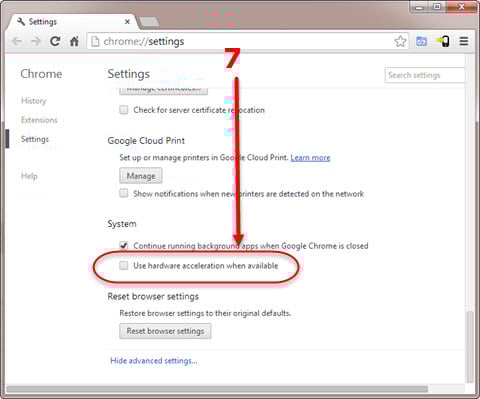Click the 'Restore browser settings to their original defaults' text

(205, 313)
